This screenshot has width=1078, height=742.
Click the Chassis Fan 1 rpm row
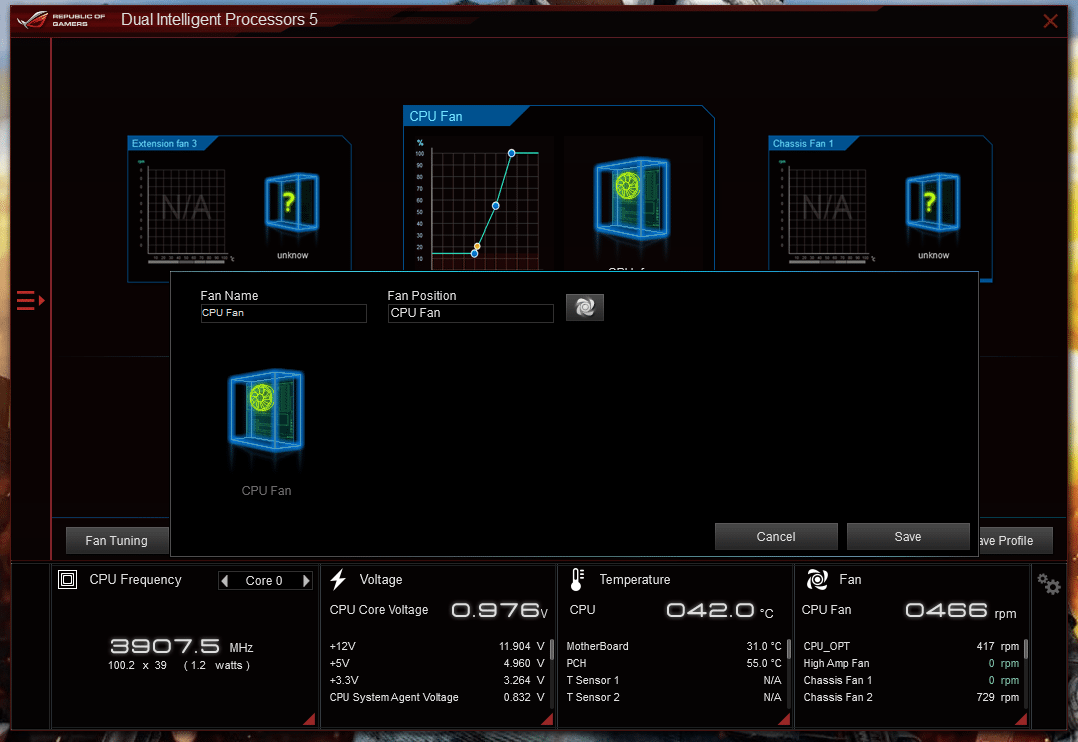(x=911, y=680)
